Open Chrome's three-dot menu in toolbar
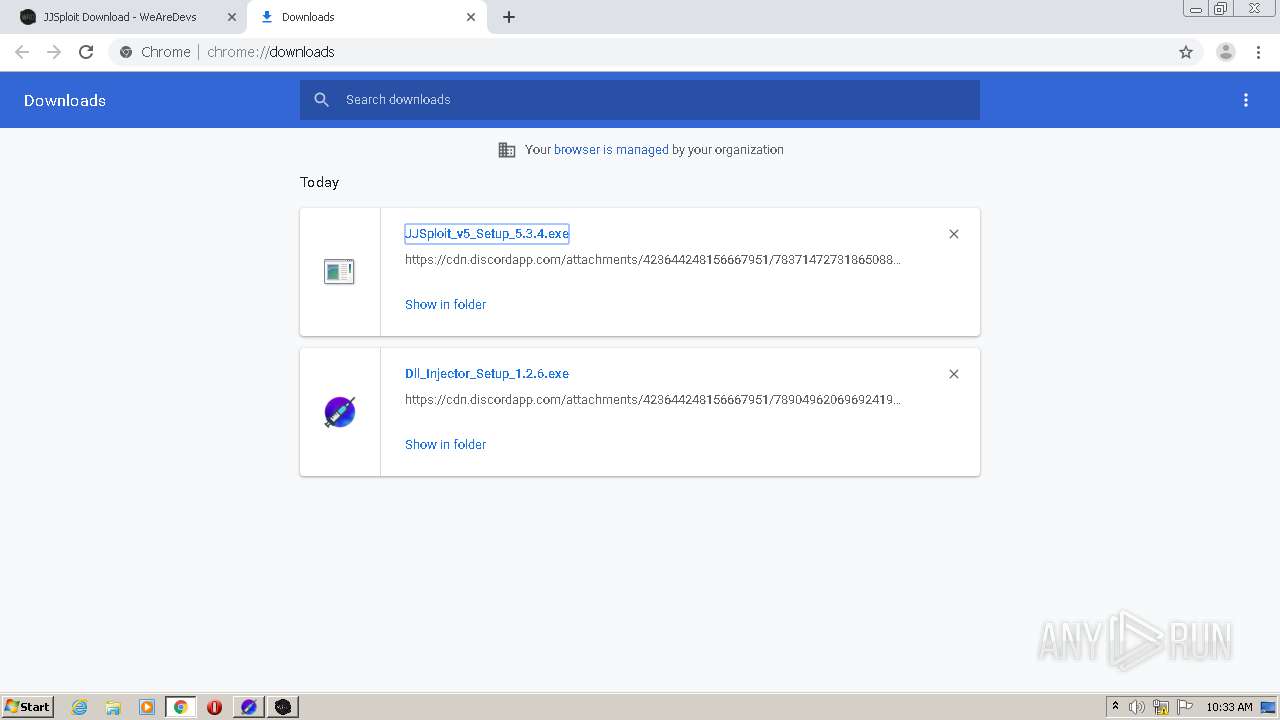This screenshot has height=720, width=1280. (1258, 52)
